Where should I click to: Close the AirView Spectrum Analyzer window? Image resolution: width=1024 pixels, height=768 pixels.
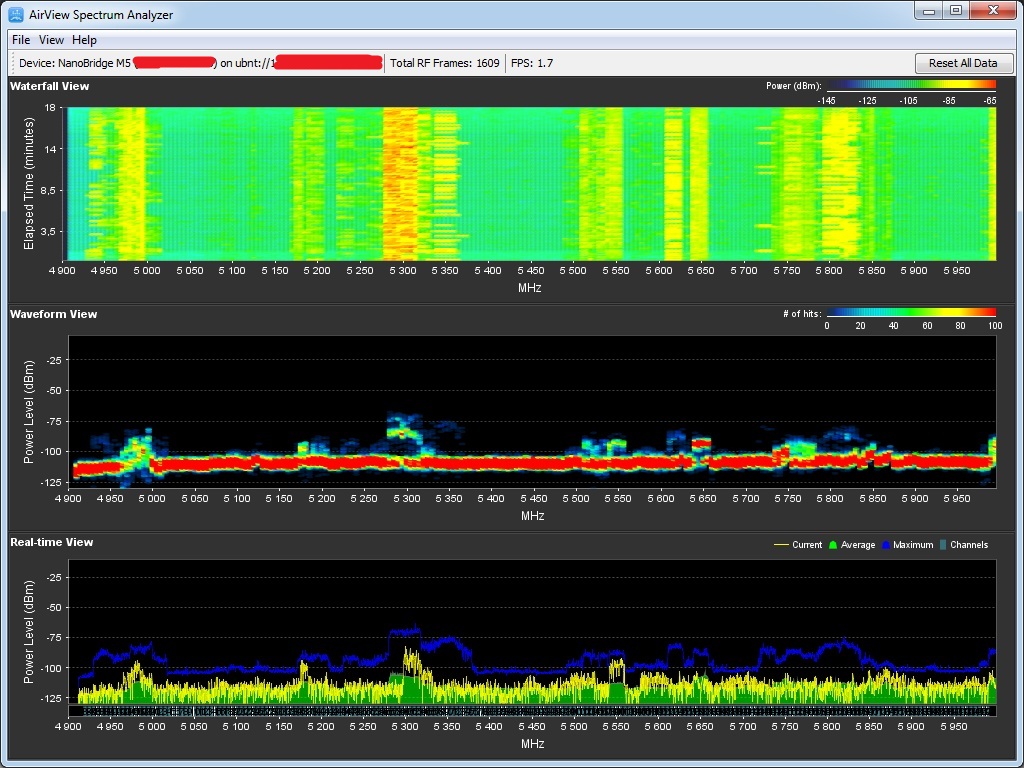tap(993, 11)
